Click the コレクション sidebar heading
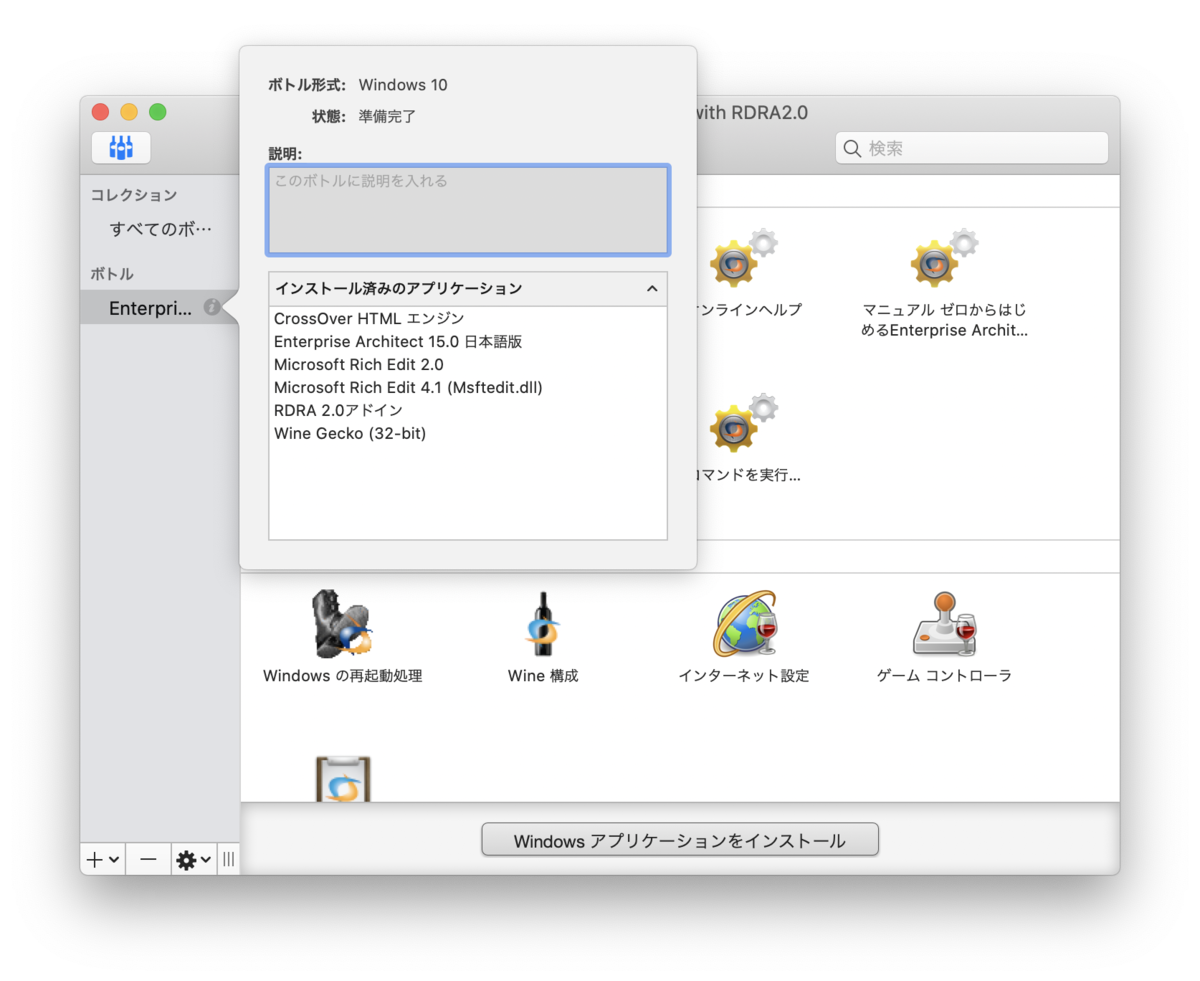This screenshot has width=1200, height=981. click(x=134, y=194)
